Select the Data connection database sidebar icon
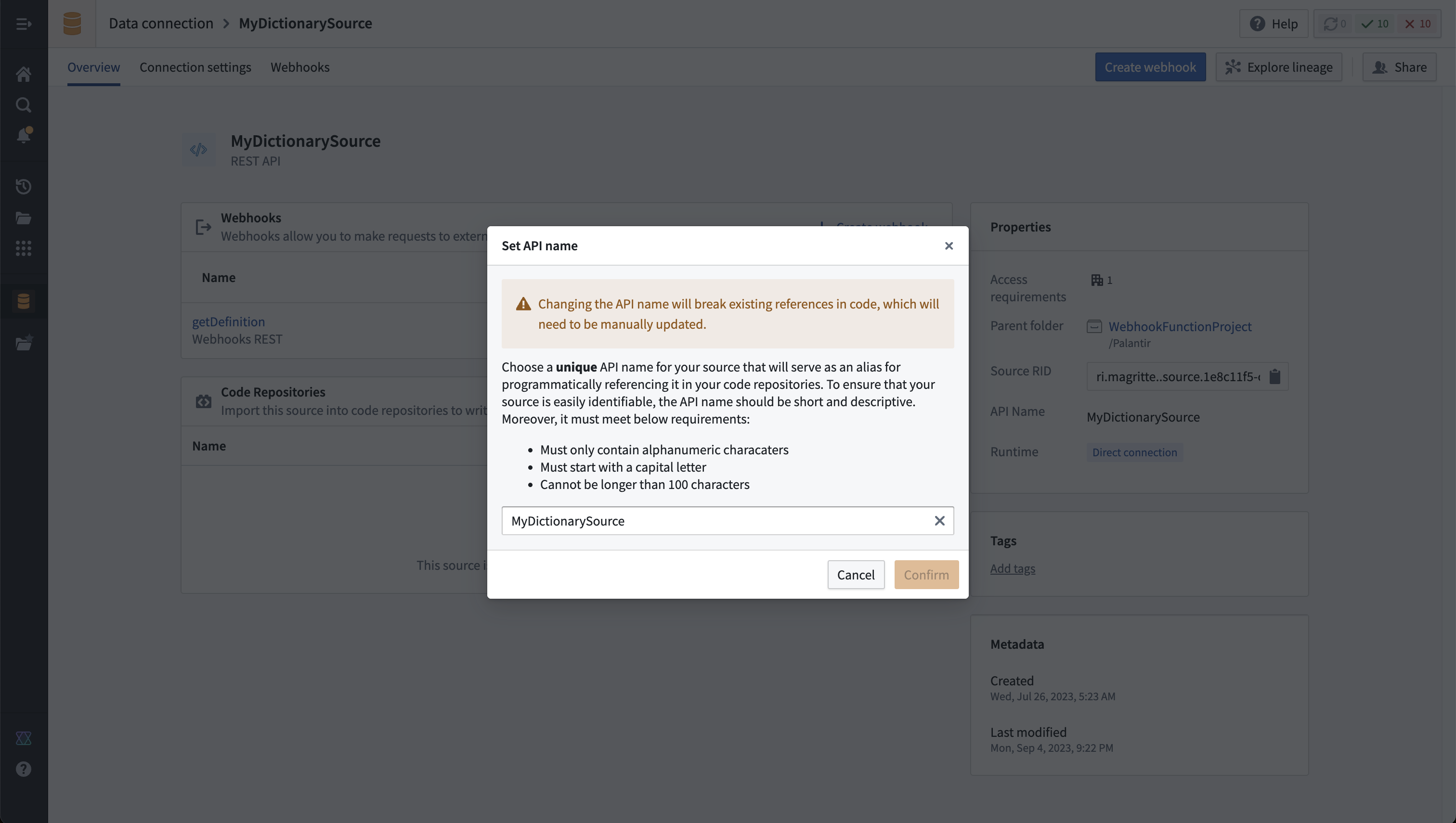 point(23,301)
